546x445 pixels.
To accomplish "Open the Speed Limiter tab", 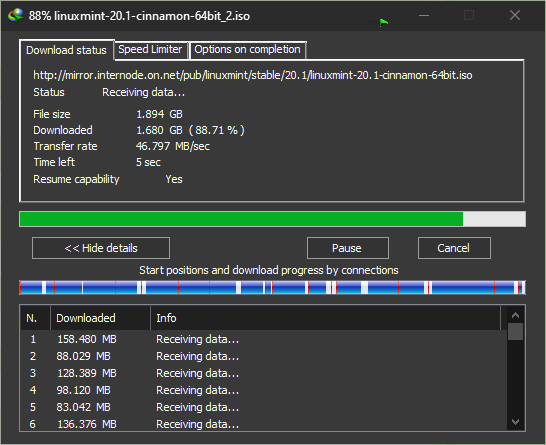I will pos(150,49).
